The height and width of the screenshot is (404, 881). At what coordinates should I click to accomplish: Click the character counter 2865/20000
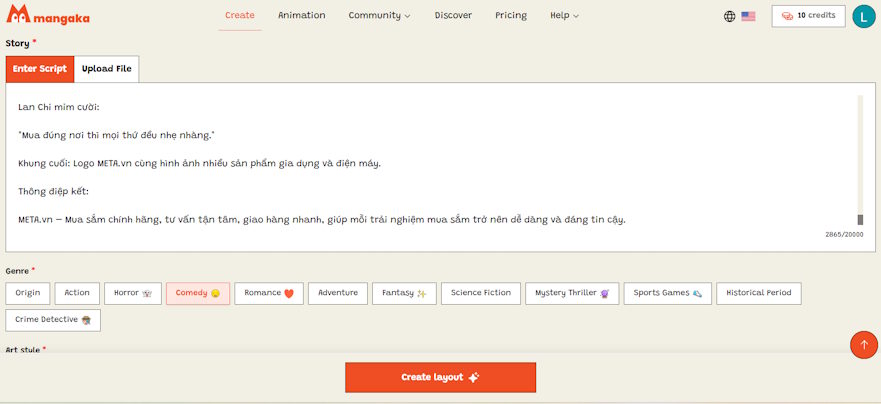click(844, 235)
